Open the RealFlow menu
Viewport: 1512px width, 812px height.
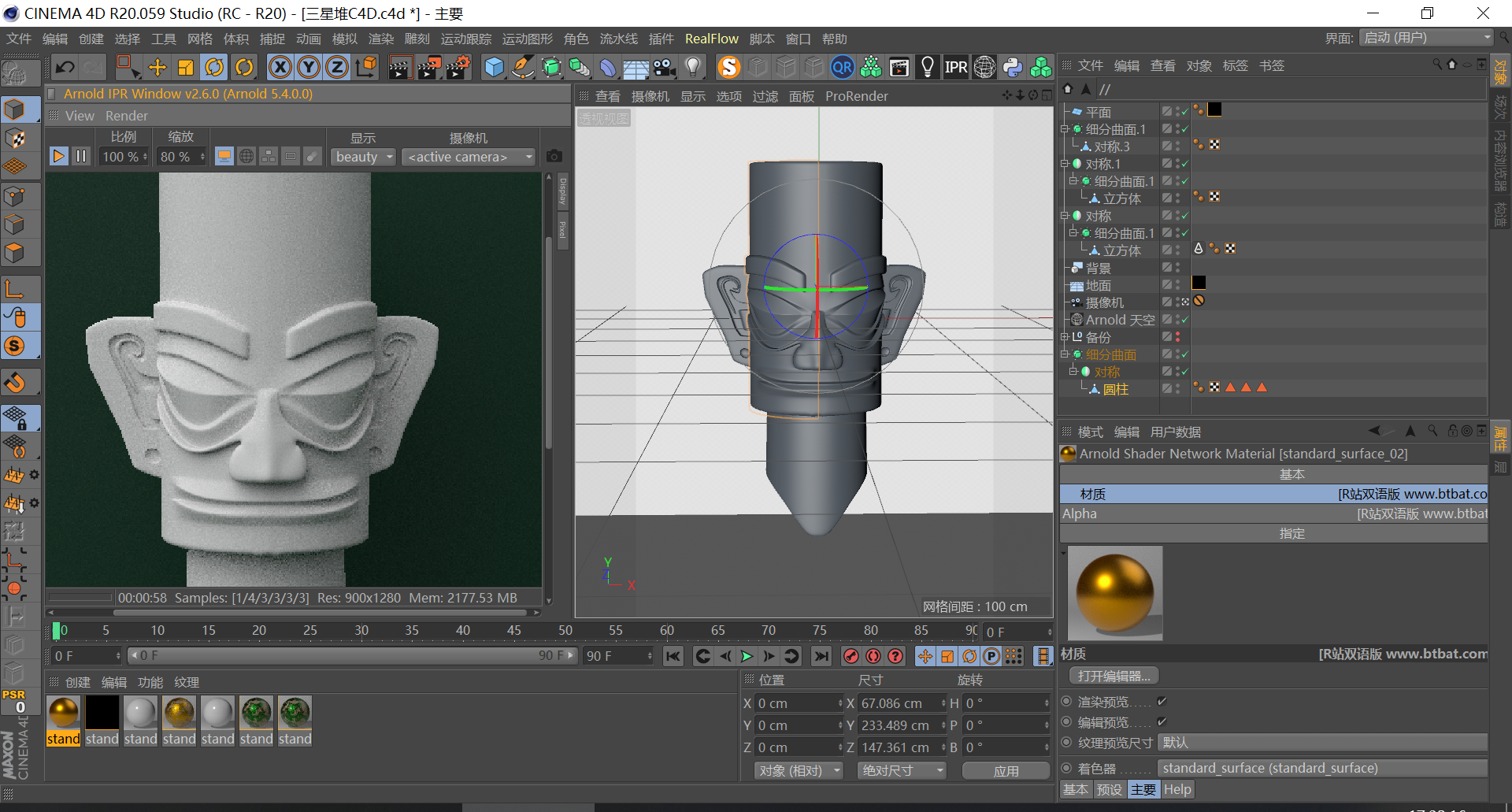tap(711, 38)
